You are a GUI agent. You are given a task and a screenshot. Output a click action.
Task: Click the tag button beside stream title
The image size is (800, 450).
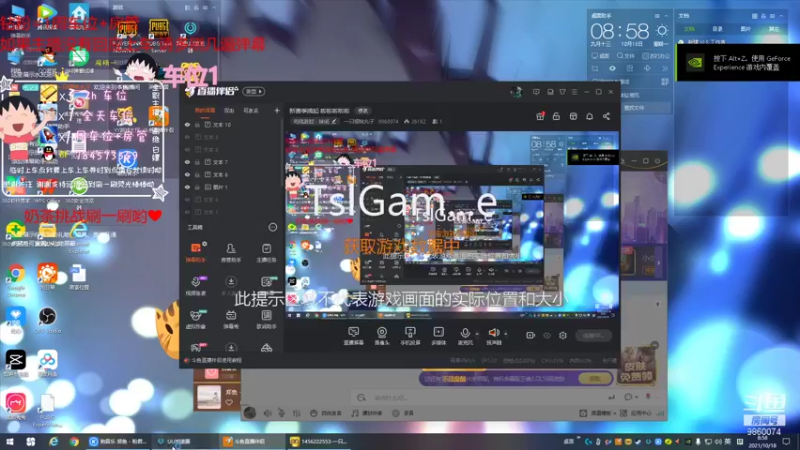pos(363,111)
